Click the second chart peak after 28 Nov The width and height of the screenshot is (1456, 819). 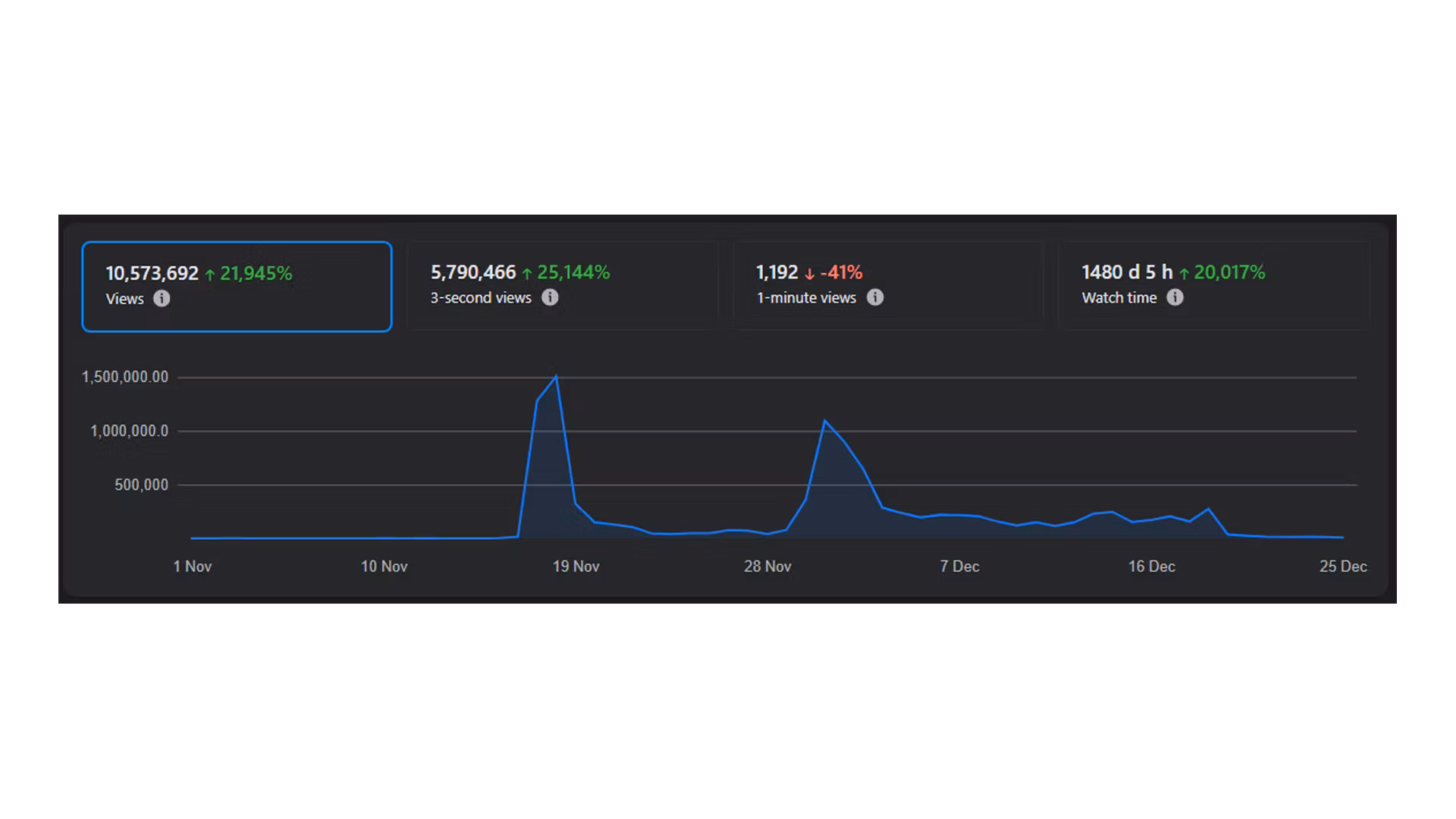click(824, 421)
